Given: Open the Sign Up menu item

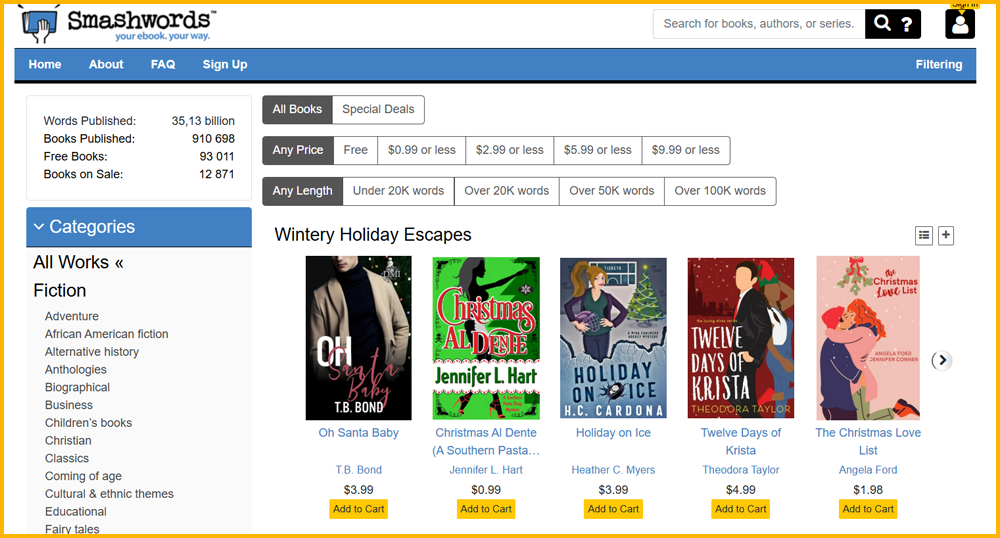Looking at the screenshot, I should click(224, 64).
